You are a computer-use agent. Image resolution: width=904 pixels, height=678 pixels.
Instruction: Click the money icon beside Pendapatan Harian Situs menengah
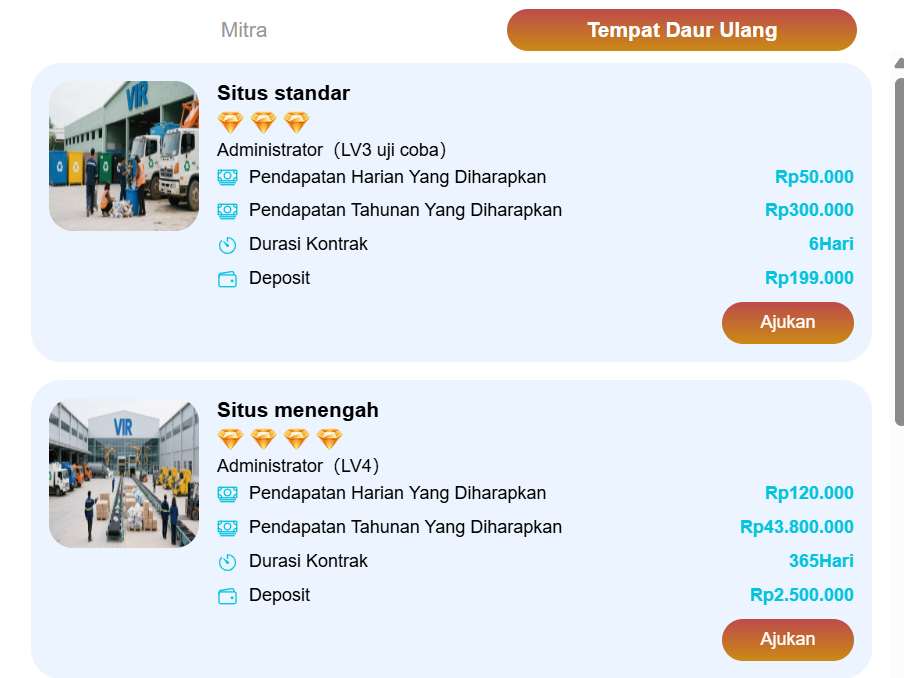point(228,493)
